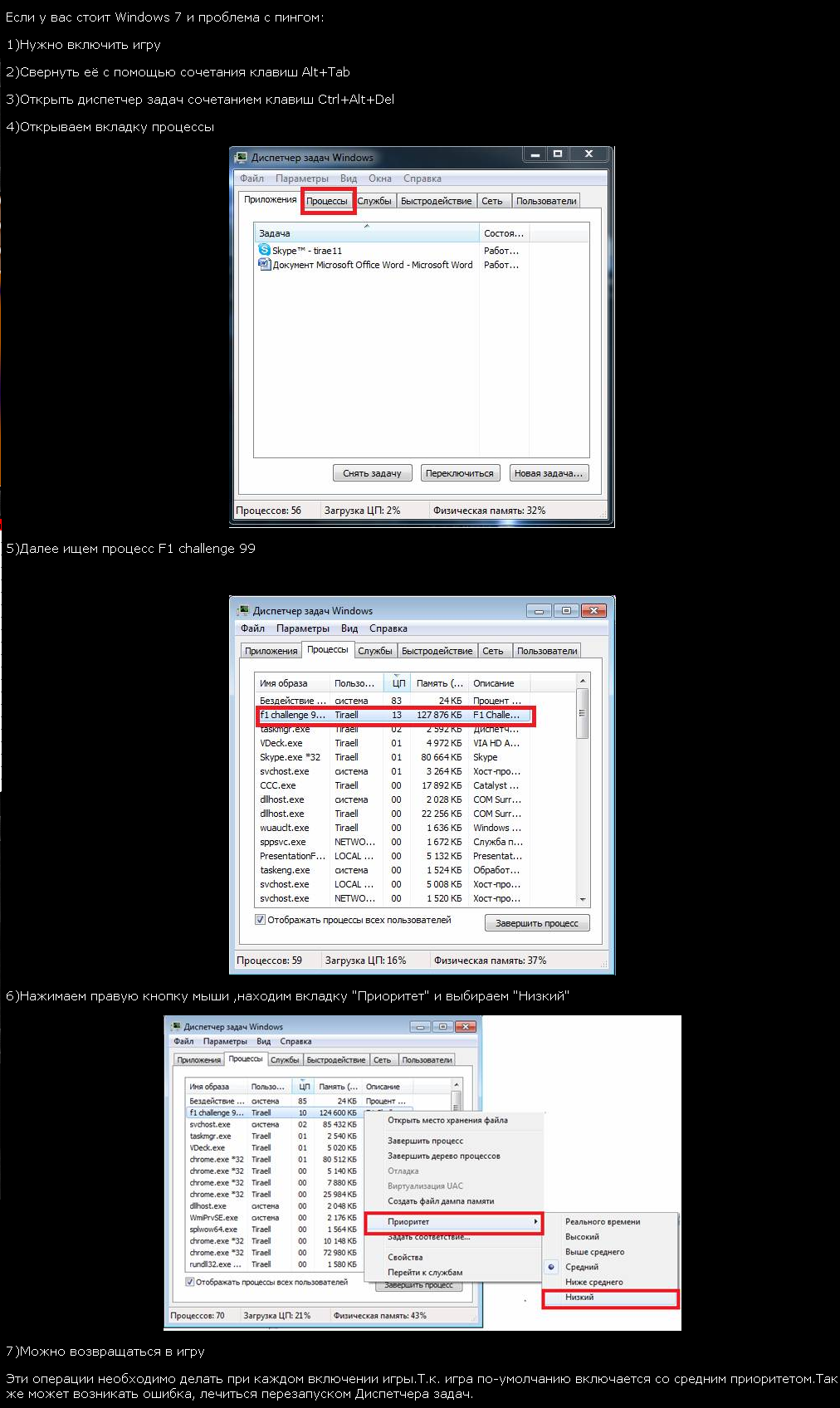This screenshot has height=1408, width=840.
Task: Expand the 'Приоритет' submenu in the context menu
Action: pyautogui.click(x=454, y=1222)
